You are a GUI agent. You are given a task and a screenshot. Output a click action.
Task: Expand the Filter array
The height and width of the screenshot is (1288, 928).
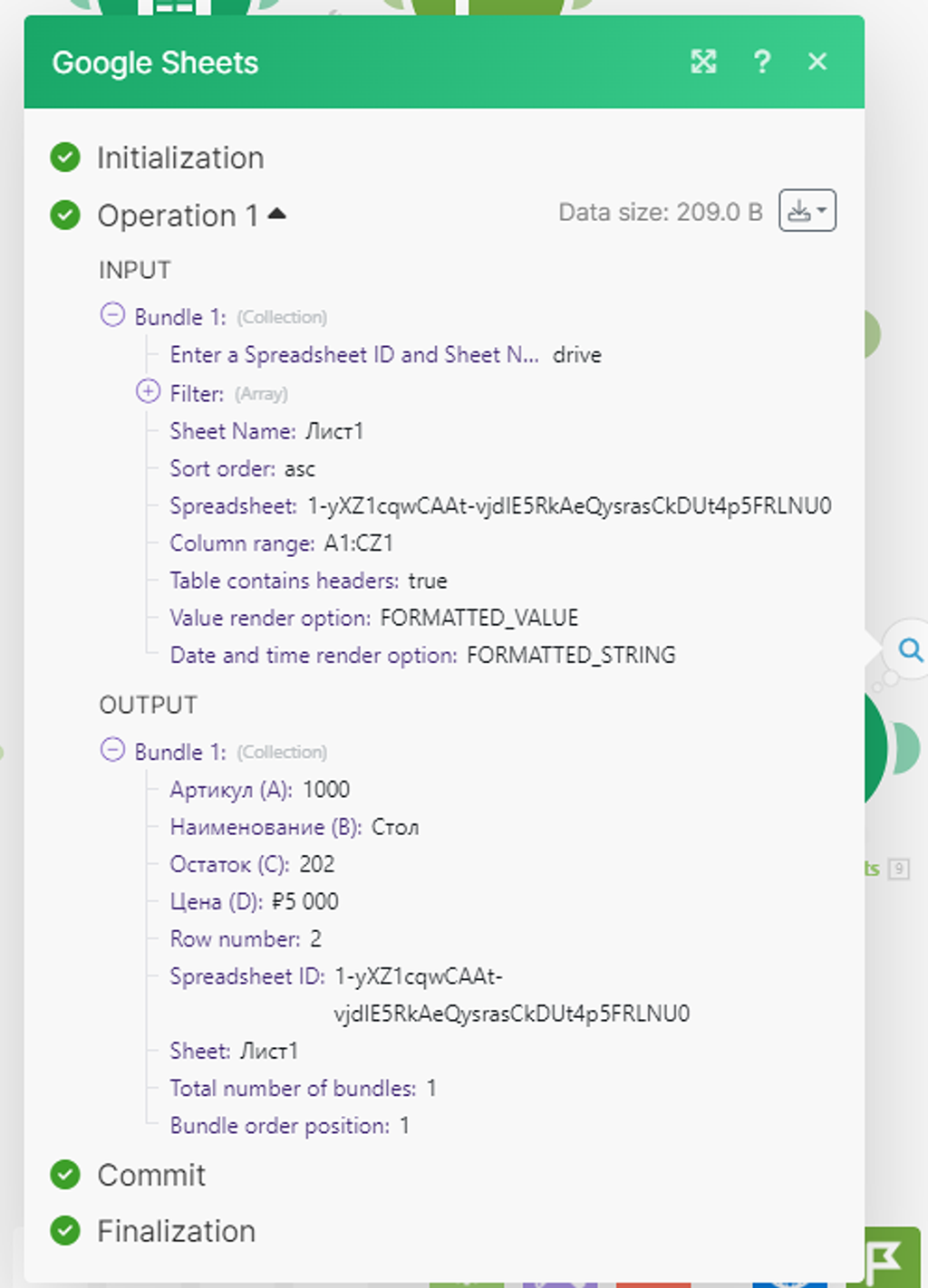click(x=148, y=391)
